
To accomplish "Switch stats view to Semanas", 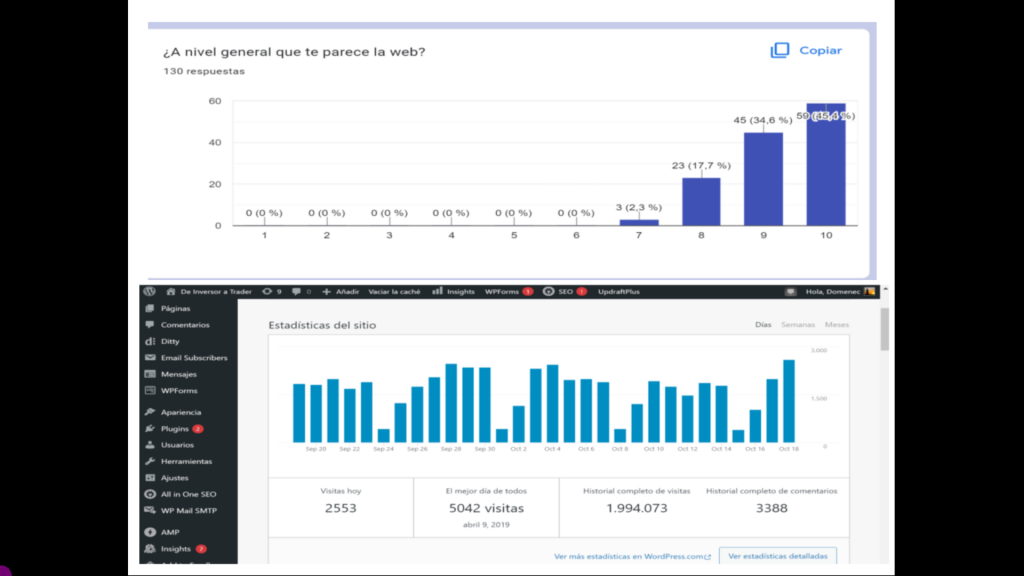I will click(797, 325).
